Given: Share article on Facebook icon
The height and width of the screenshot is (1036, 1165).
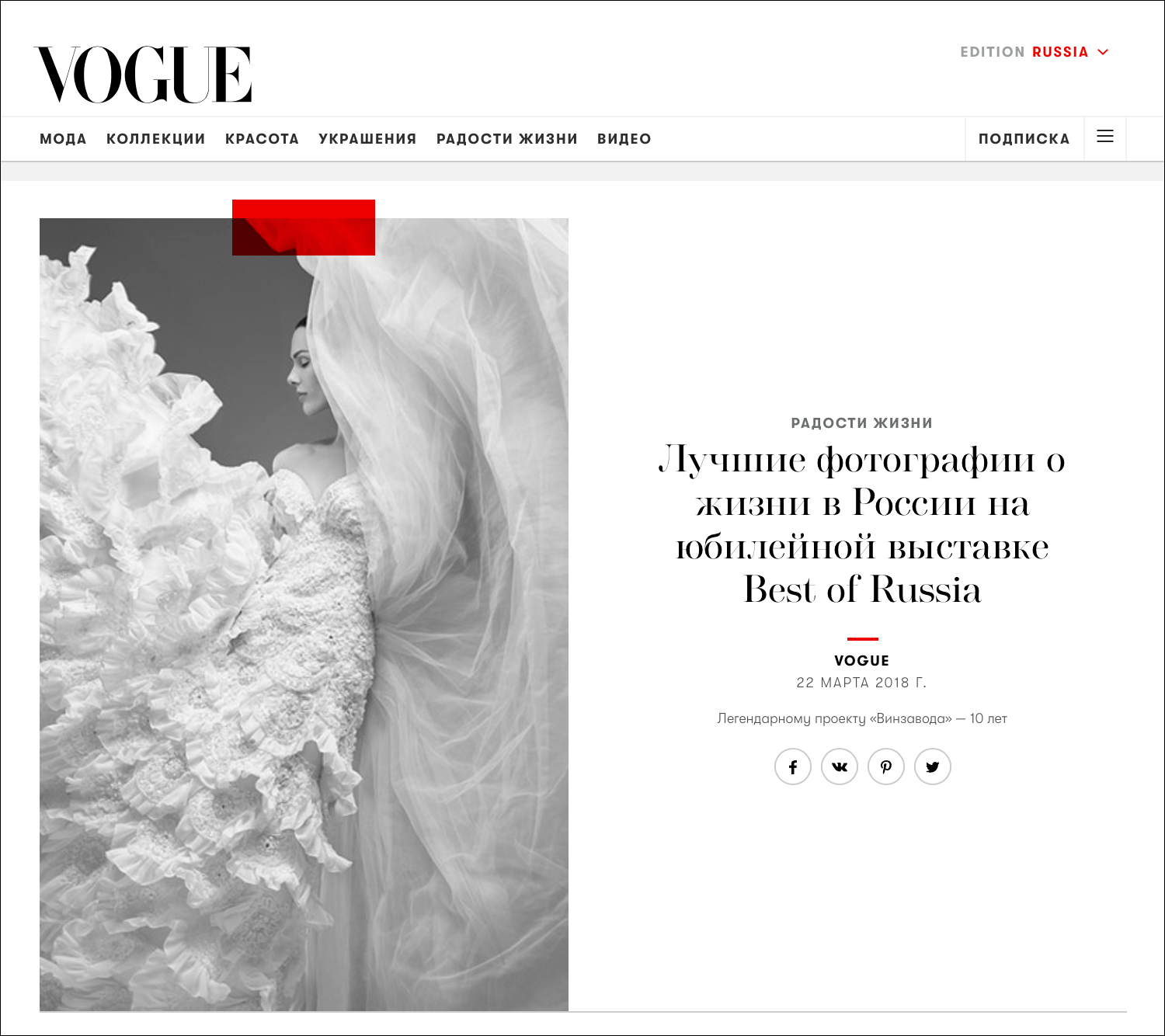Looking at the screenshot, I should (793, 767).
